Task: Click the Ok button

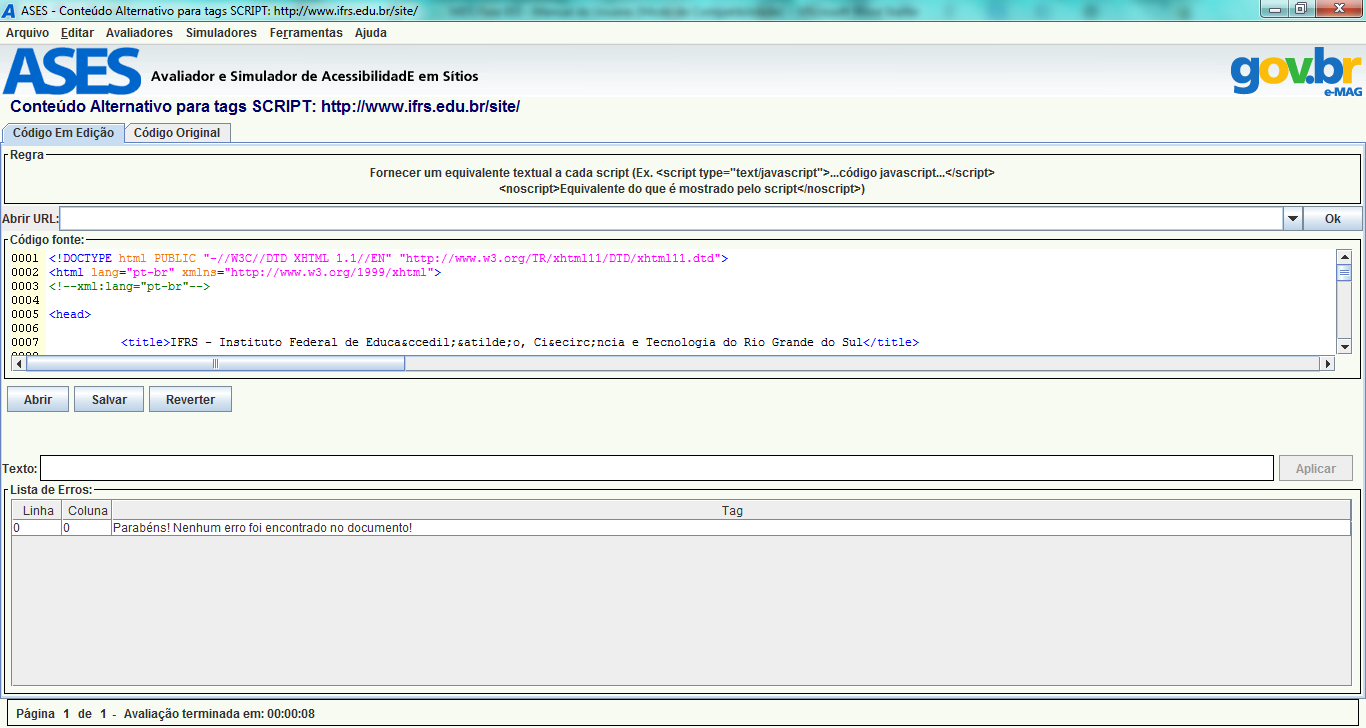Action: pos(1333,219)
